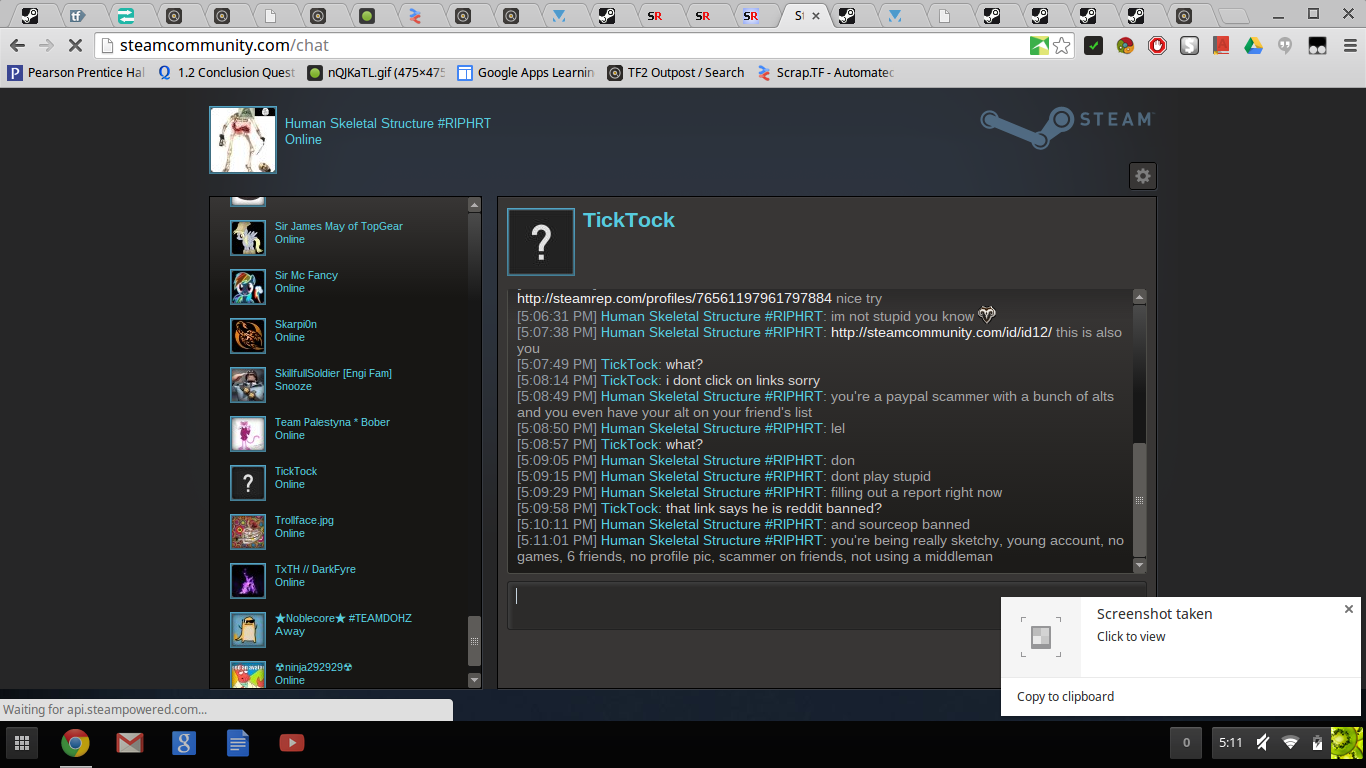Click Copy to clipboard in notification
The height and width of the screenshot is (768, 1366).
tap(1065, 696)
